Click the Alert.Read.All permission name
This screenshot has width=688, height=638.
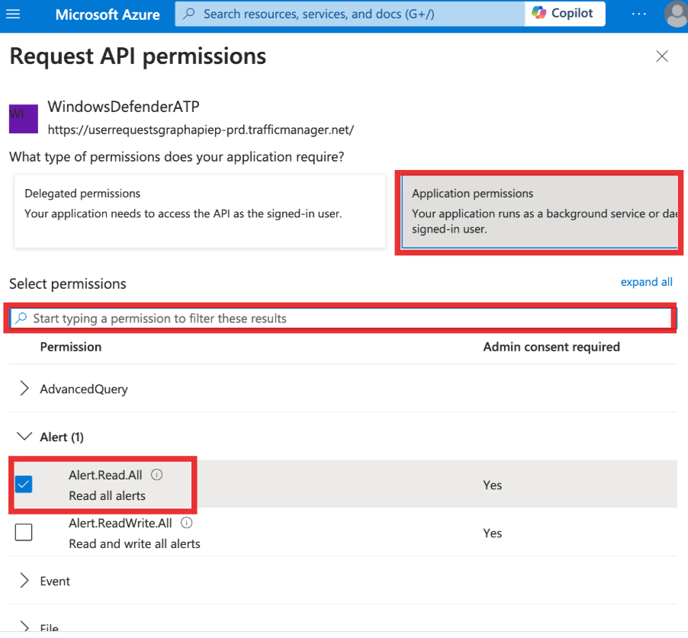(x=105, y=475)
